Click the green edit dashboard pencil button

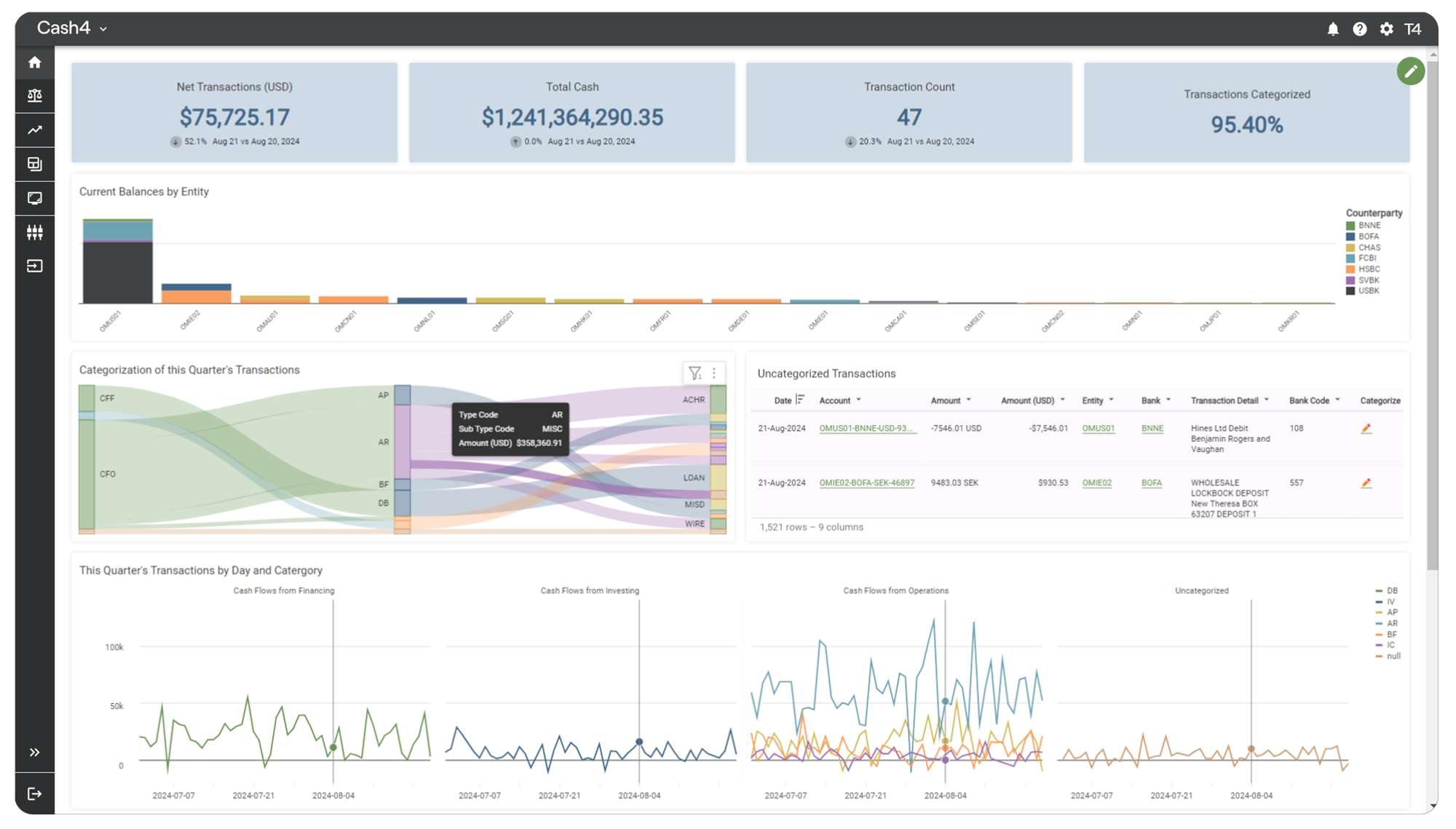coord(1410,71)
